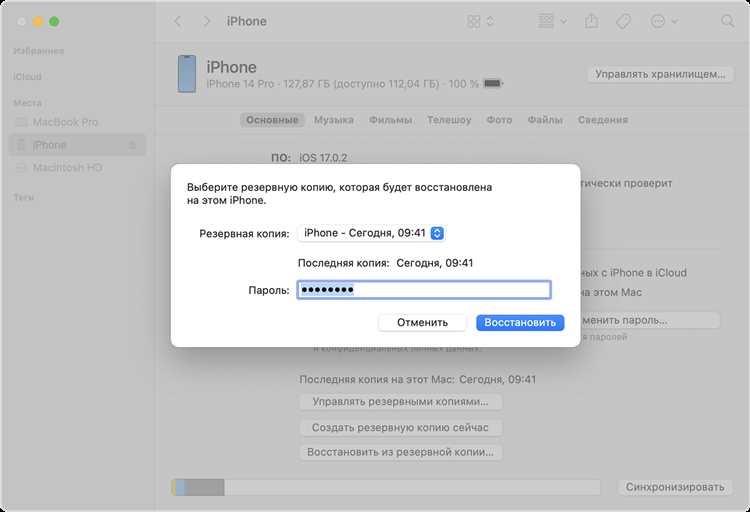Open the Сведения tab
The height and width of the screenshot is (512, 750).
(x=602, y=120)
